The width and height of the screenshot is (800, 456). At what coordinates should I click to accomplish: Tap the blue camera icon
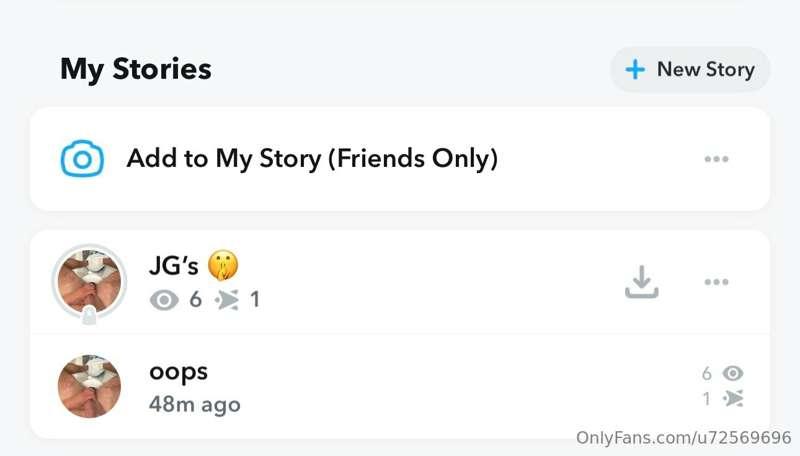pos(82,159)
